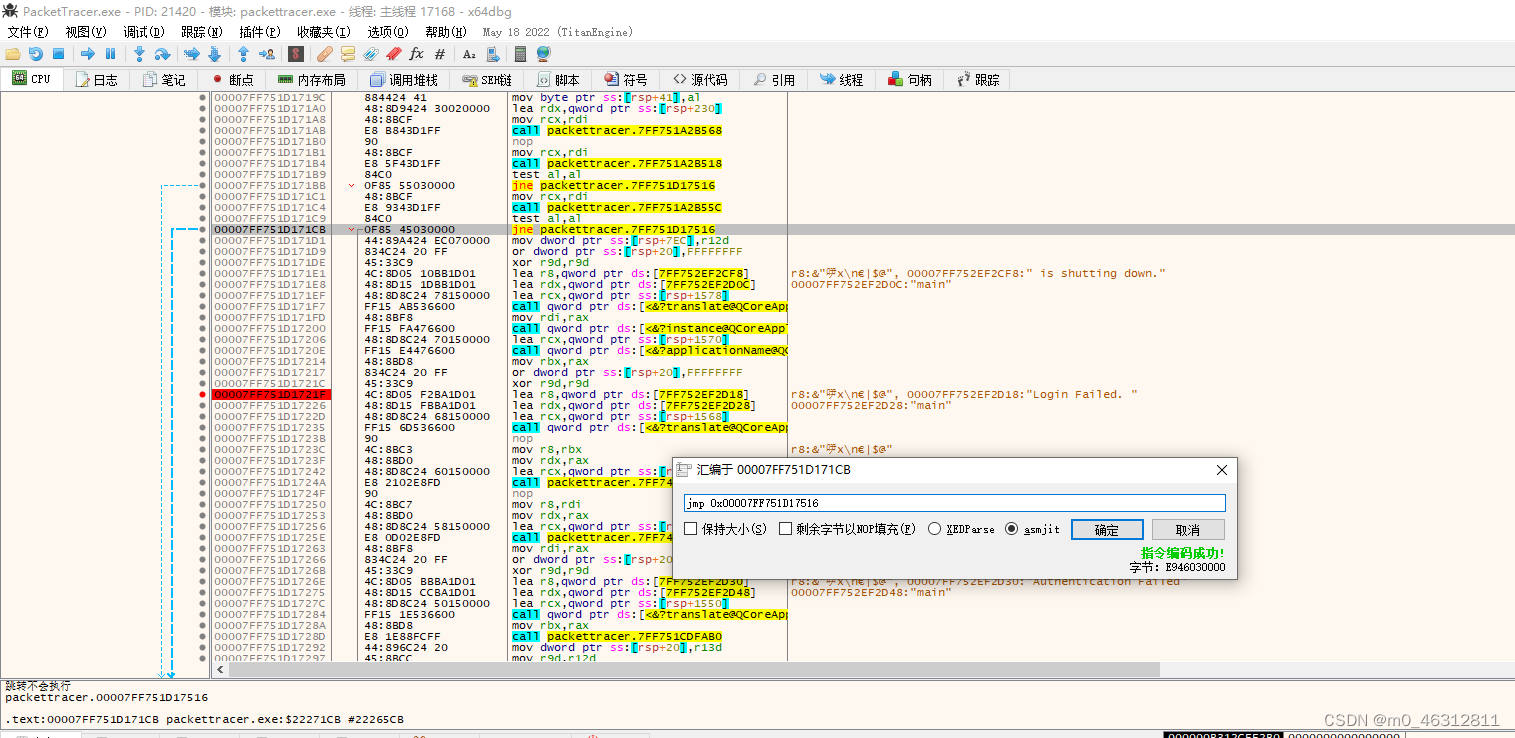Viewport: 1515px width, 738px height.
Task: Select the asmjit assembler radio button
Action: click(1011, 529)
